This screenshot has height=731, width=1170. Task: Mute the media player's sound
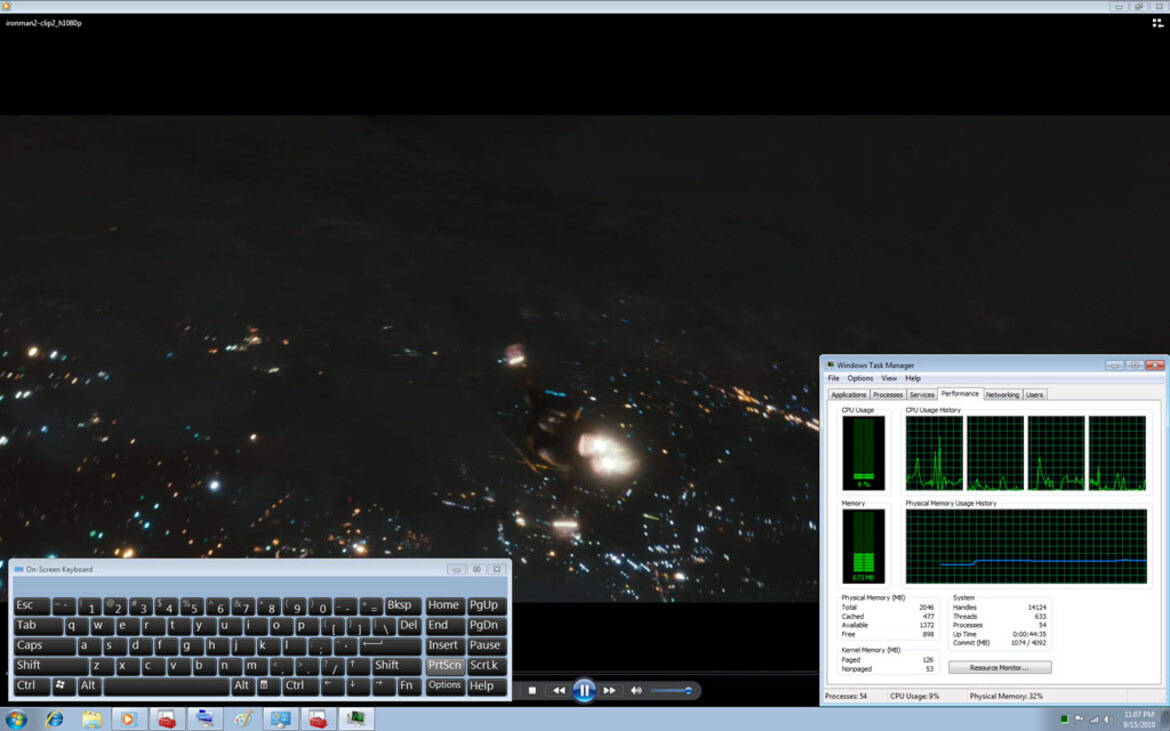(636, 691)
